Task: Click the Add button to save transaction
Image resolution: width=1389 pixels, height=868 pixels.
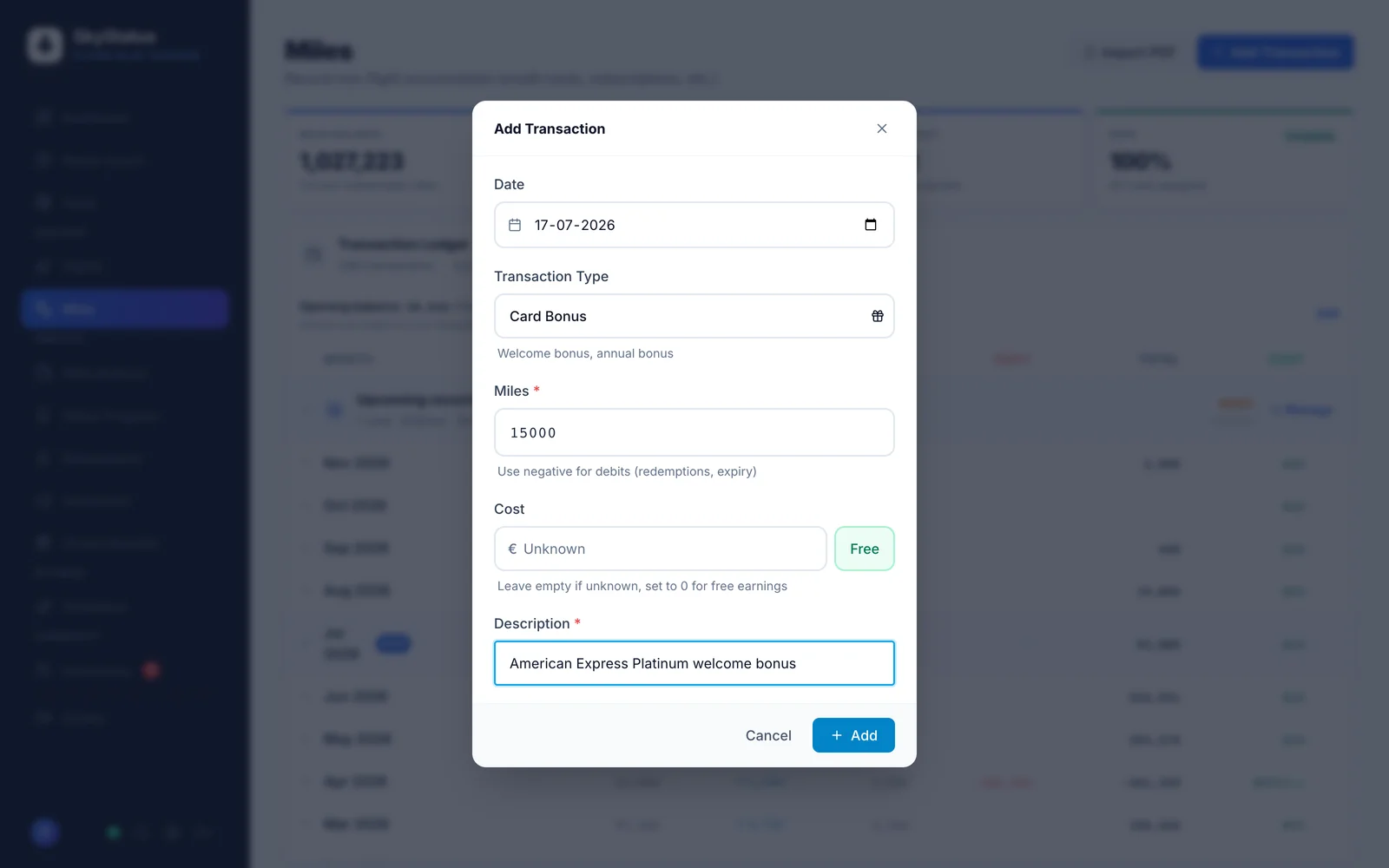Action: coord(853,735)
